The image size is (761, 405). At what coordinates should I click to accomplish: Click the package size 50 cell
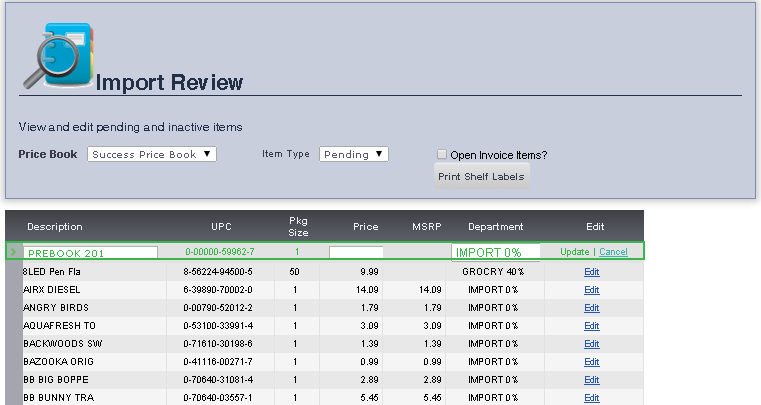(295, 271)
